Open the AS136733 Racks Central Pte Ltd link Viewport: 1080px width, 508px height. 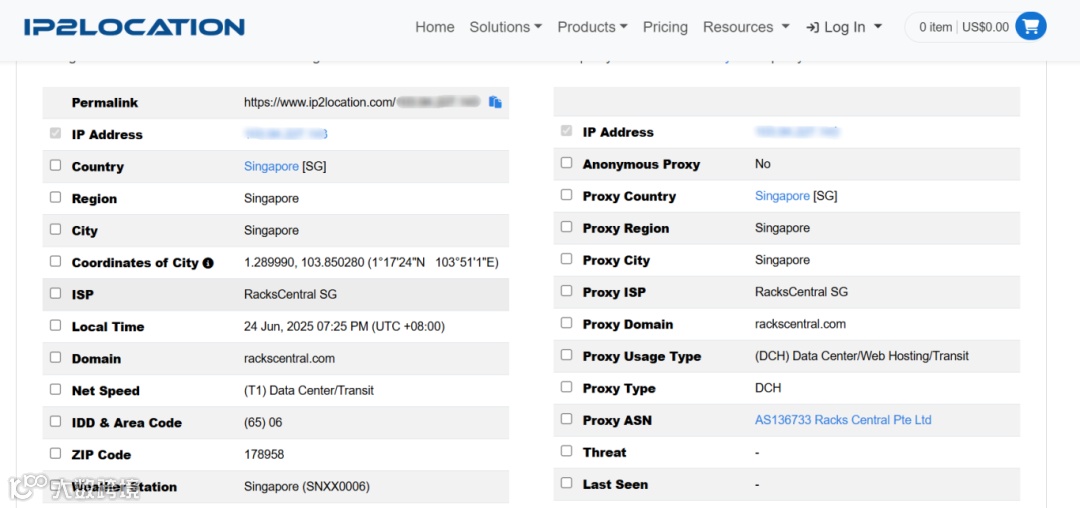coord(842,420)
